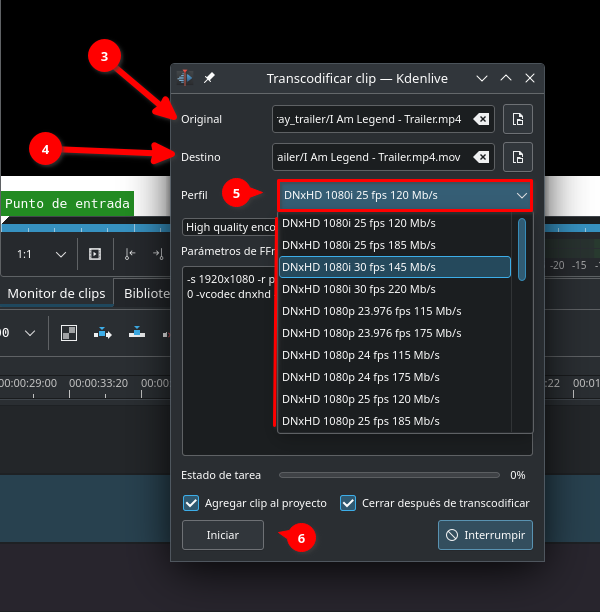Browse for the Original source file
The width and height of the screenshot is (600, 612).
click(518, 119)
